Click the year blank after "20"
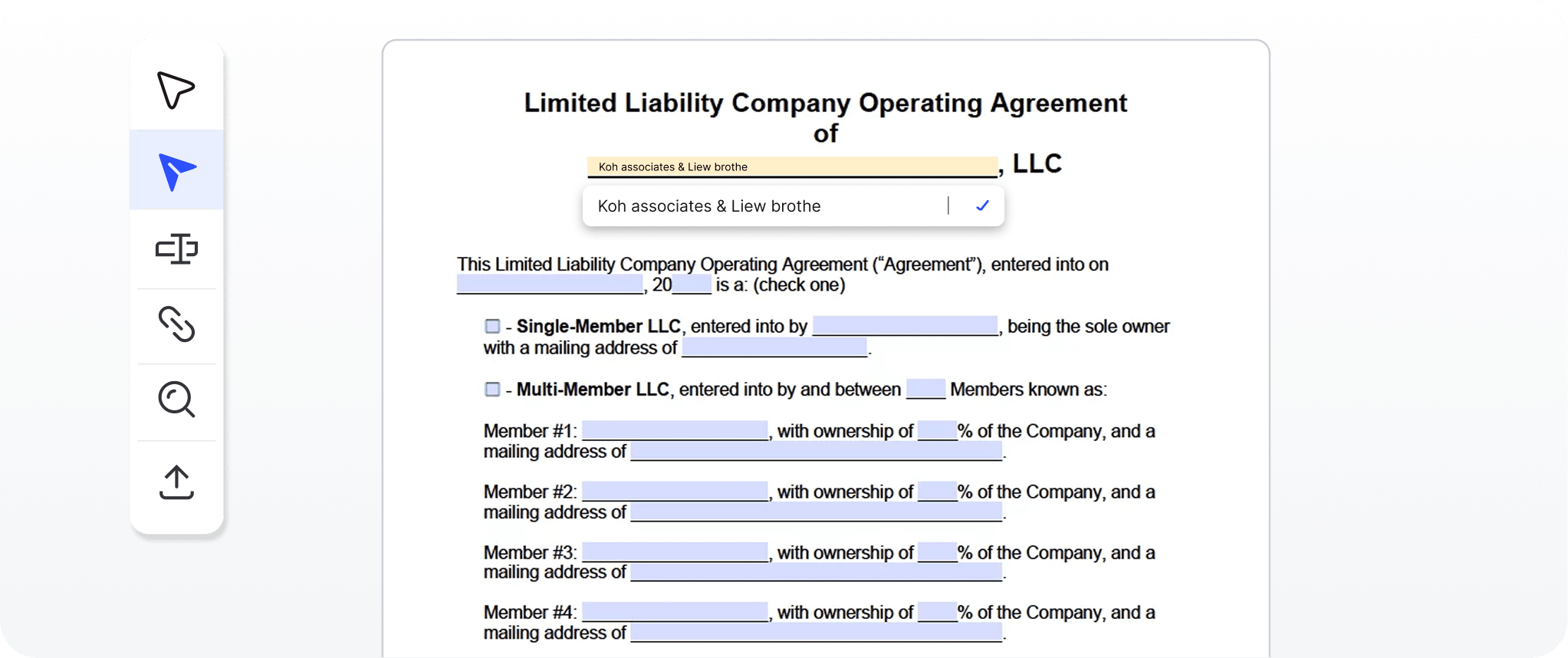This screenshot has height=658, width=1568. tap(692, 285)
